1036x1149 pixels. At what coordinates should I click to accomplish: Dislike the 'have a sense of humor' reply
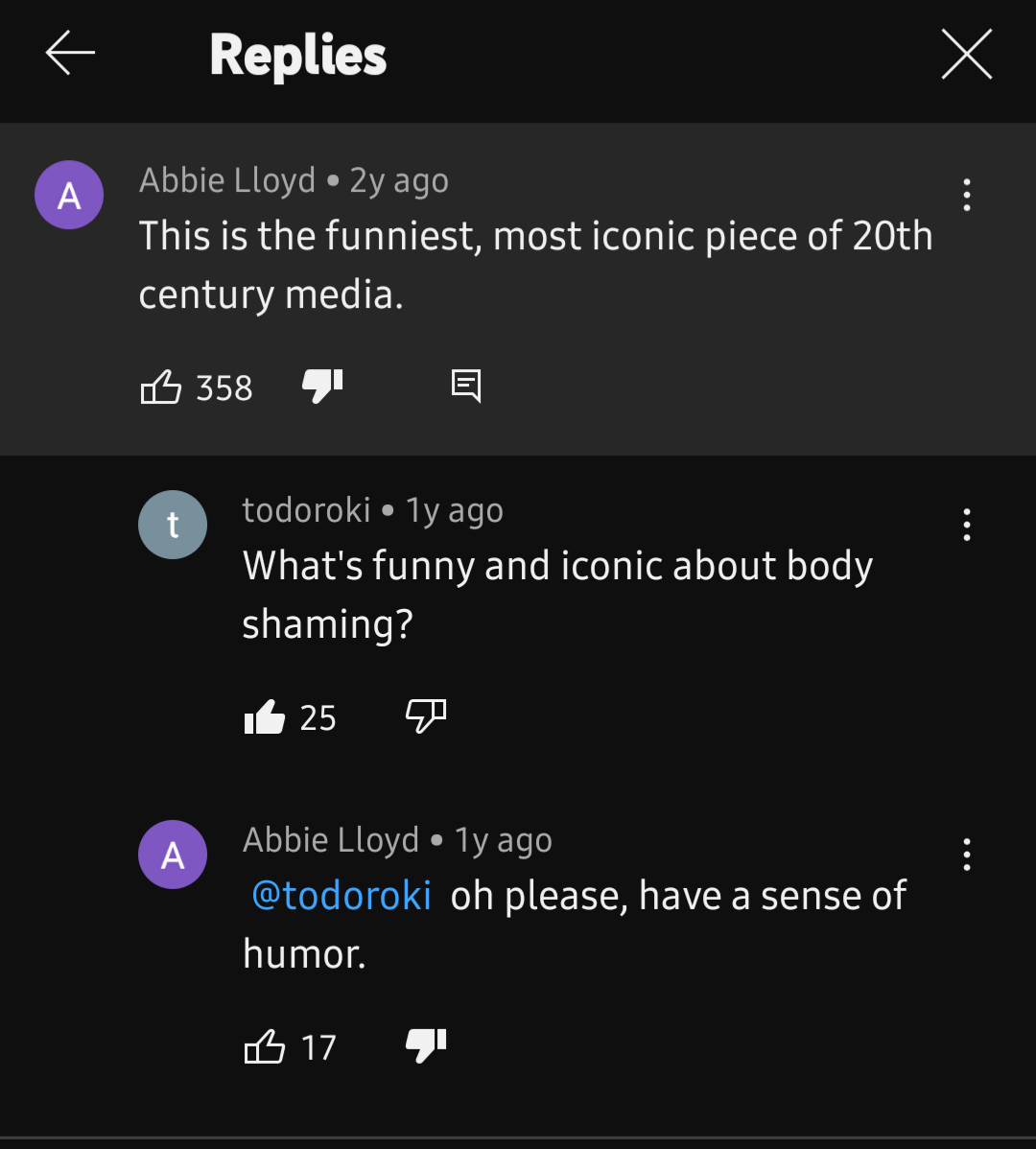[425, 1045]
